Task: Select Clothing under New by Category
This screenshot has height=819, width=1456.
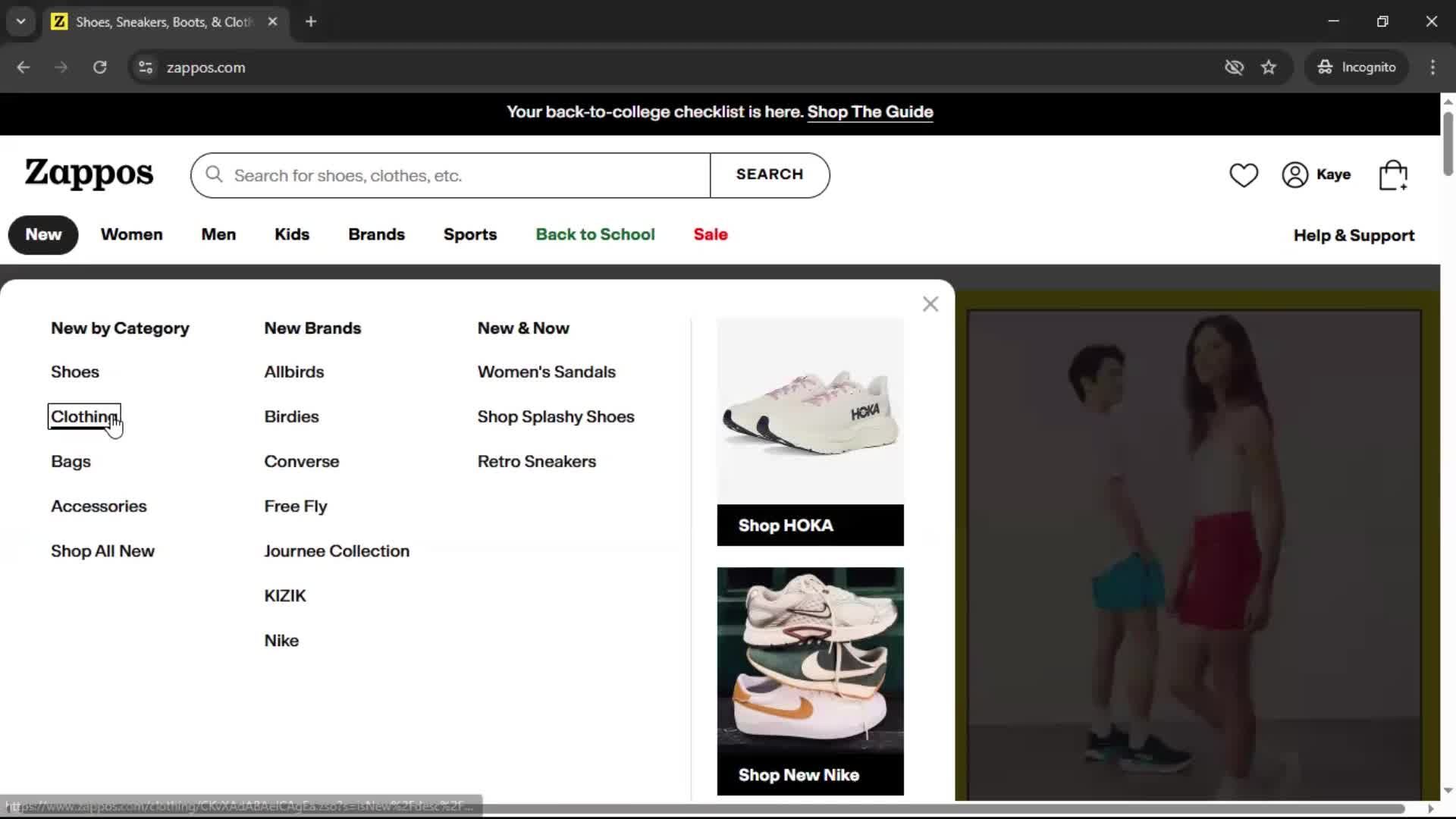Action: point(84,416)
